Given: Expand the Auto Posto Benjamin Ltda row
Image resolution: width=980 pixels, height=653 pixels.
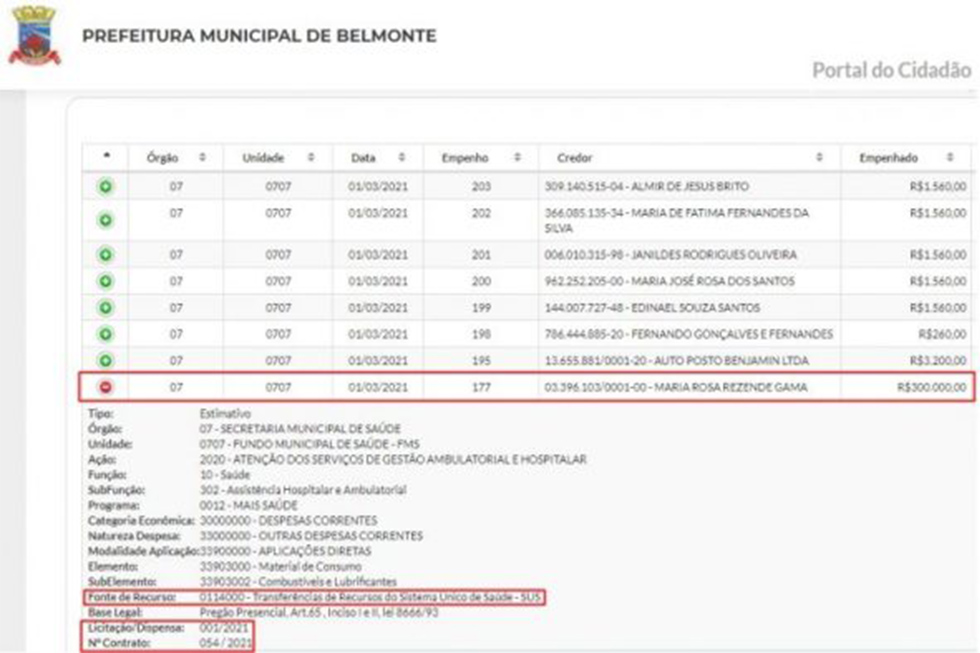Looking at the screenshot, I should coord(105,360).
